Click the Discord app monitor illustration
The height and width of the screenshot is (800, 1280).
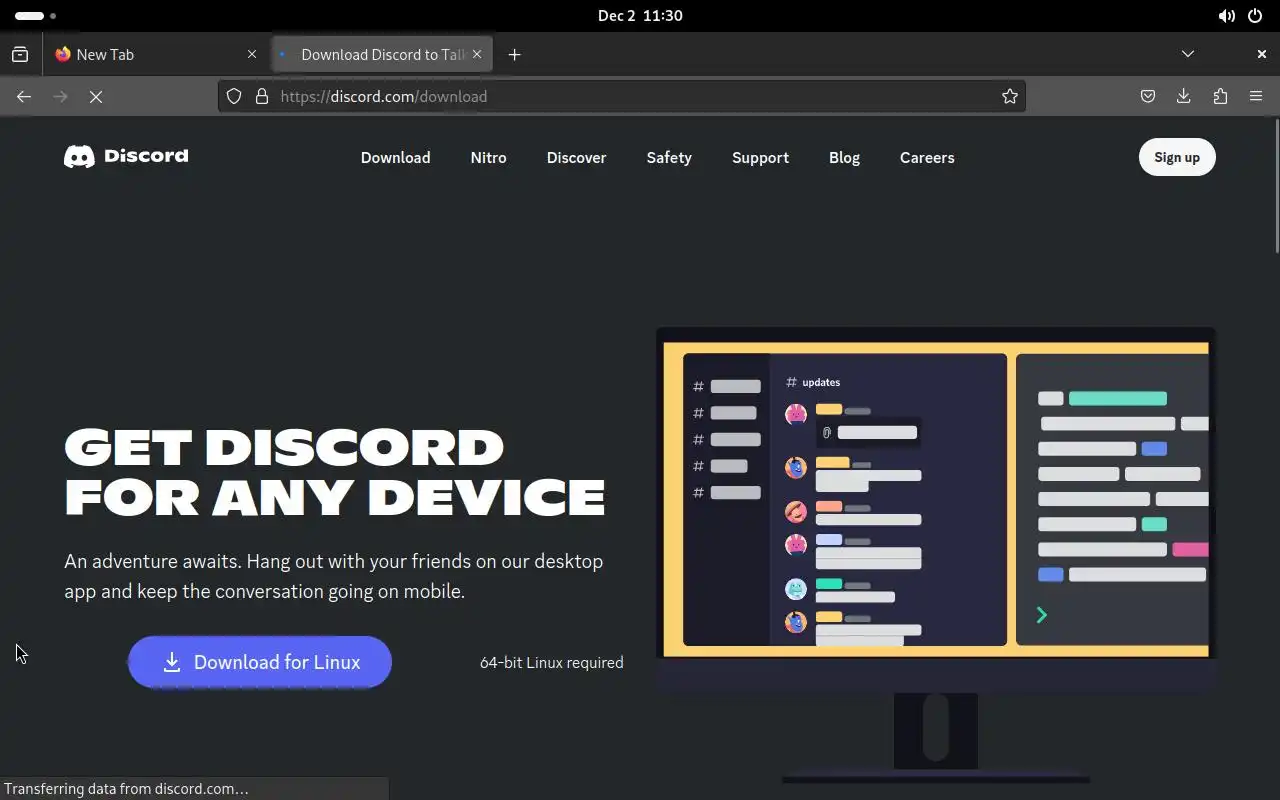click(x=936, y=555)
